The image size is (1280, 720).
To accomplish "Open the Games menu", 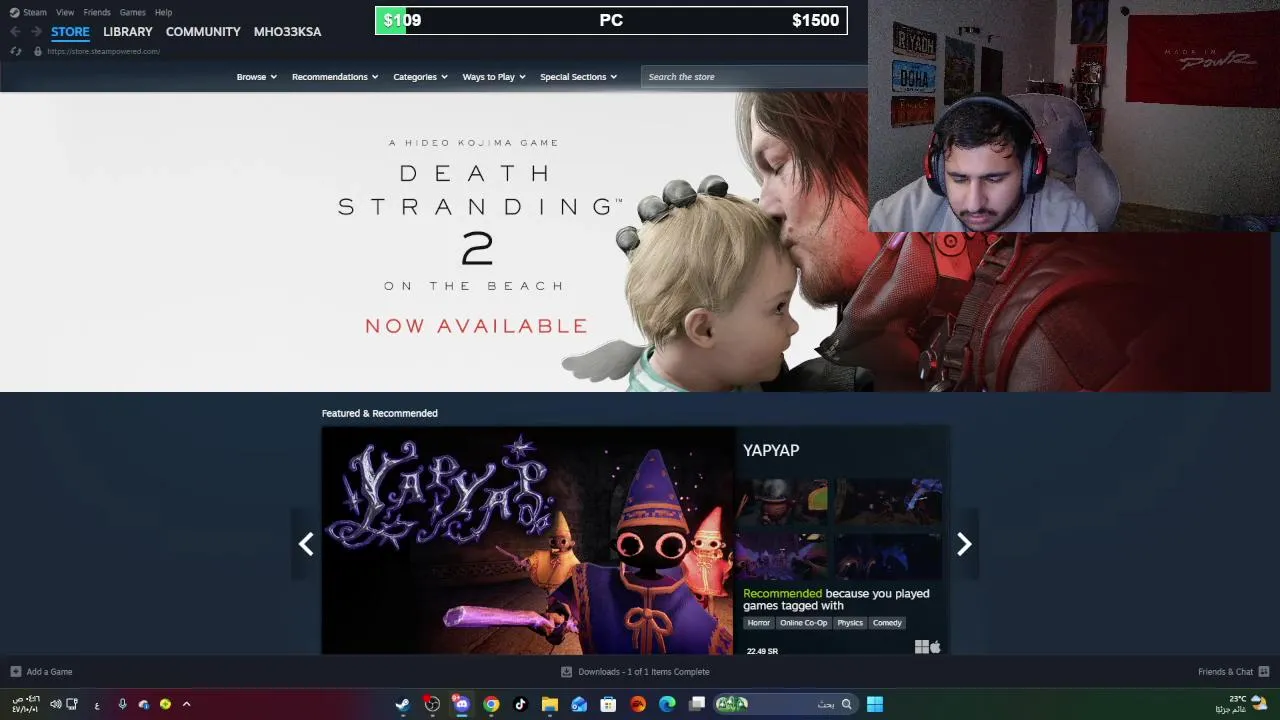I will coord(132,12).
